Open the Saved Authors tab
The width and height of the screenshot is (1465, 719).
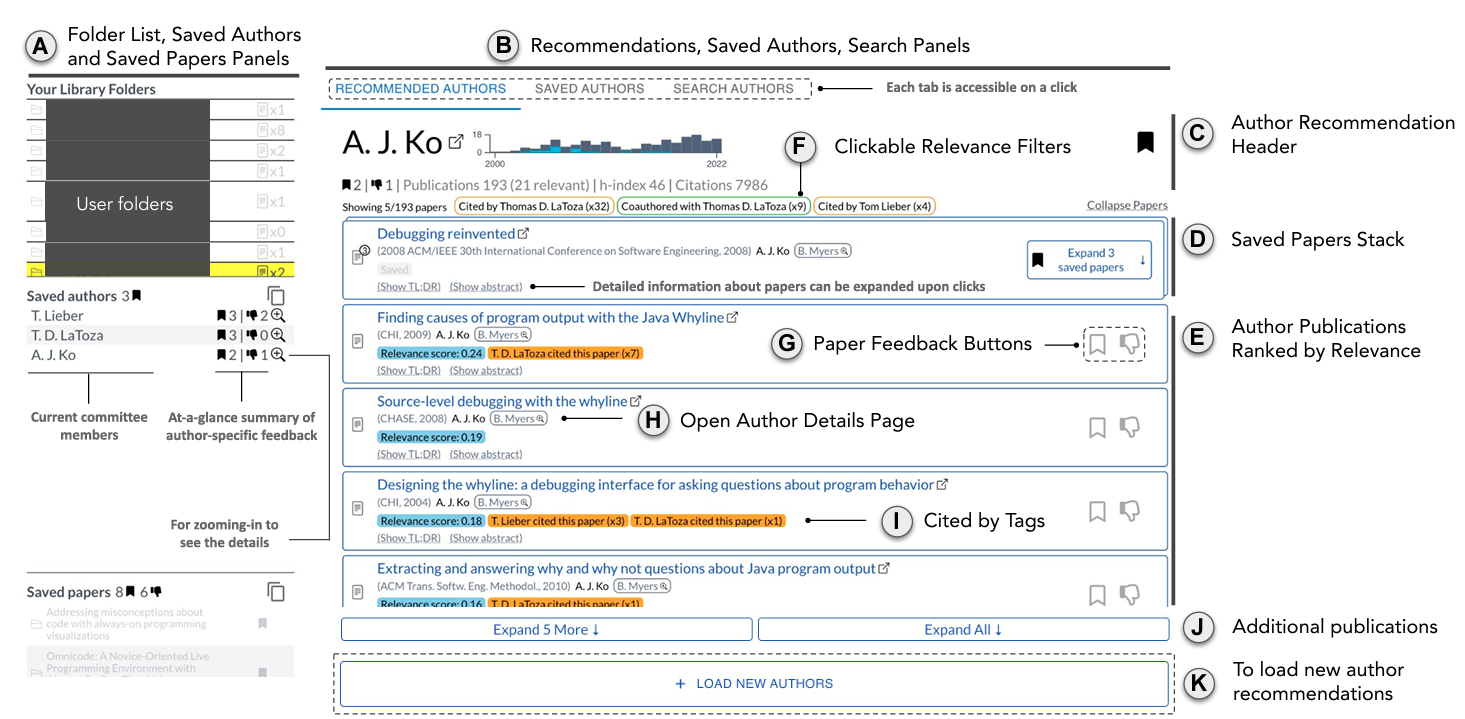point(589,88)
